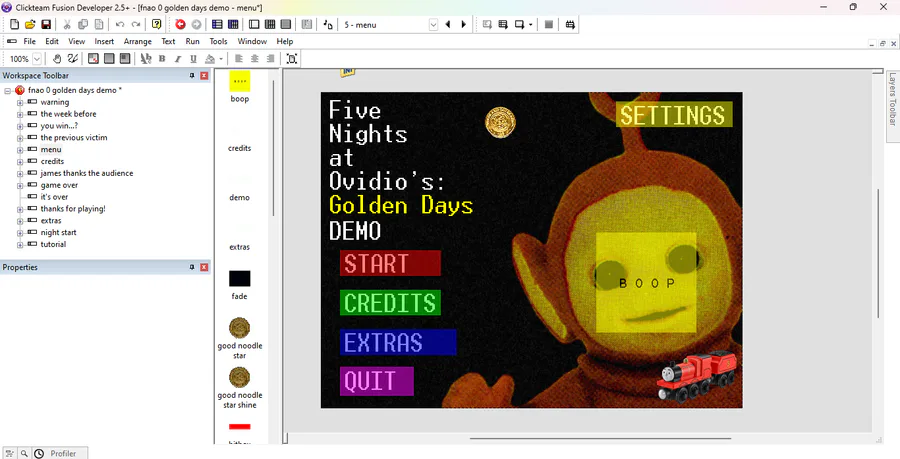The width and height of the screenshot is (900, 459).
Task: Open the '5 - menu' frame dropdown
Action: tap(433, 25)
